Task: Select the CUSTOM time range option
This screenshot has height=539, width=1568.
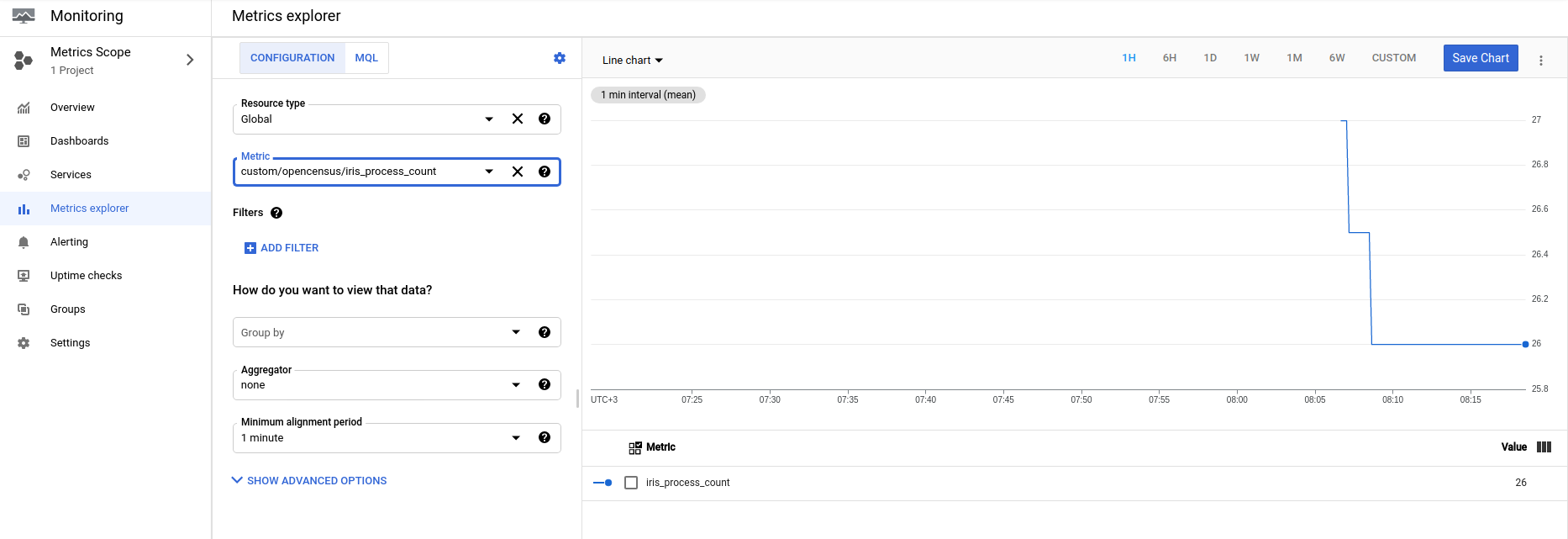Action: click(1393, 58)
